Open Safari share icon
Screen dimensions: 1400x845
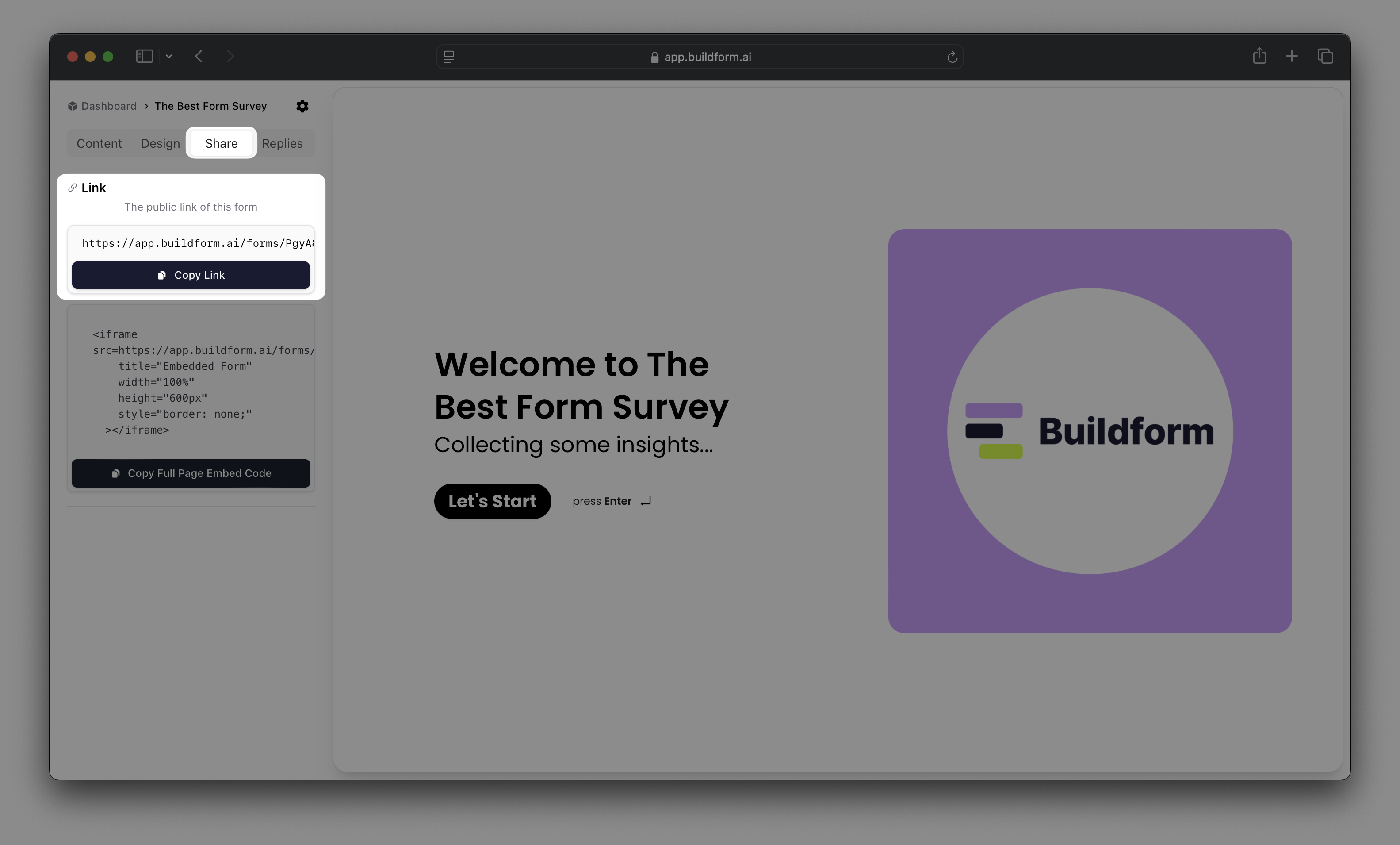[1259, 56]
